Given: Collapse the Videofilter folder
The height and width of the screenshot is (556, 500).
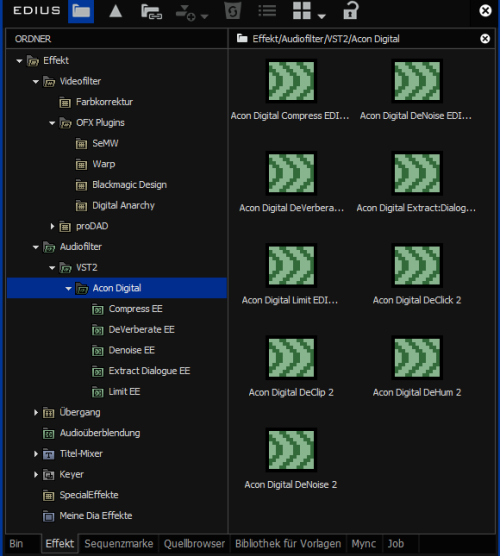Looking at the screenshot, I should tap(35, 82).
